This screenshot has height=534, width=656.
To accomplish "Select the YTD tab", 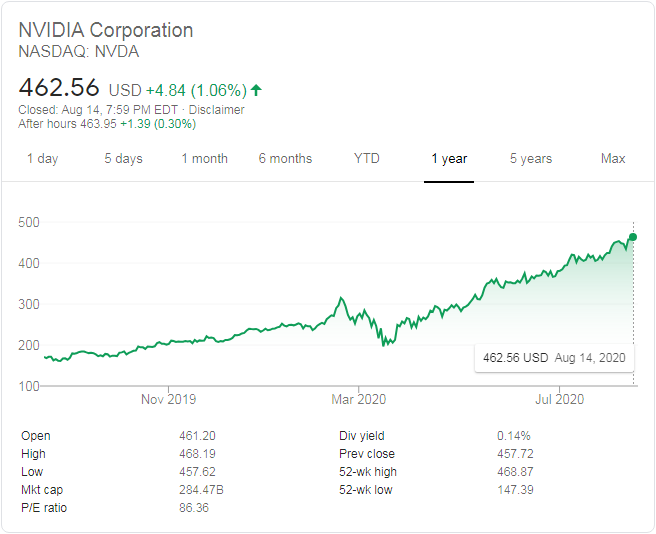I will pos(367,159).
